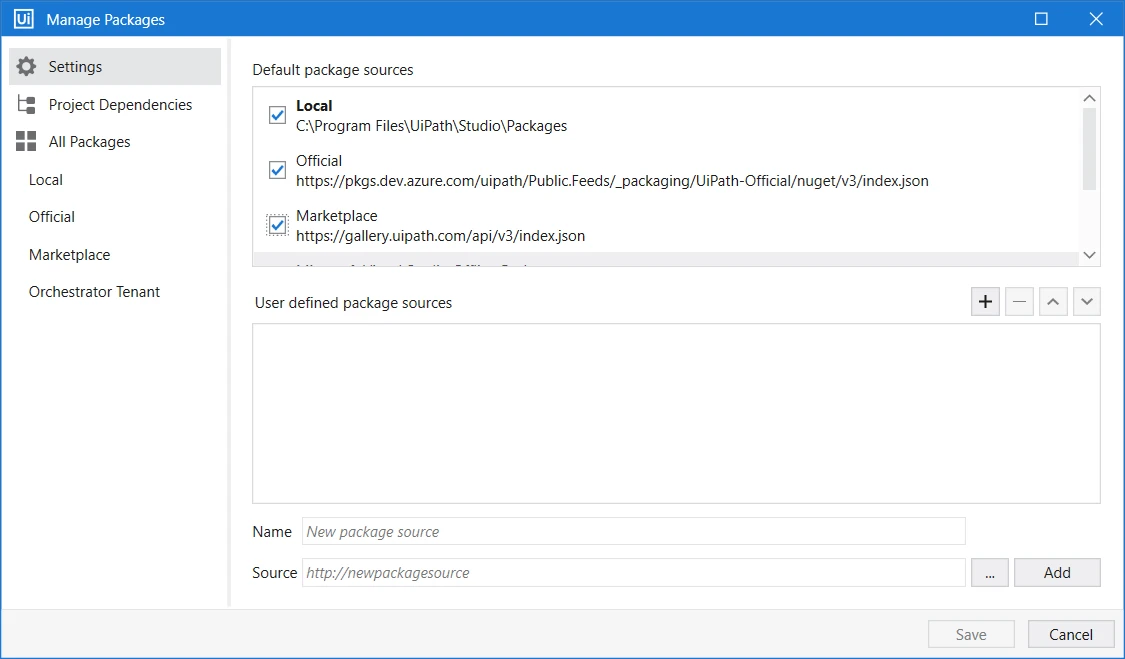Click the ellipsis browse button next to Source
The image size is (1125, 659).
point(989,572)
